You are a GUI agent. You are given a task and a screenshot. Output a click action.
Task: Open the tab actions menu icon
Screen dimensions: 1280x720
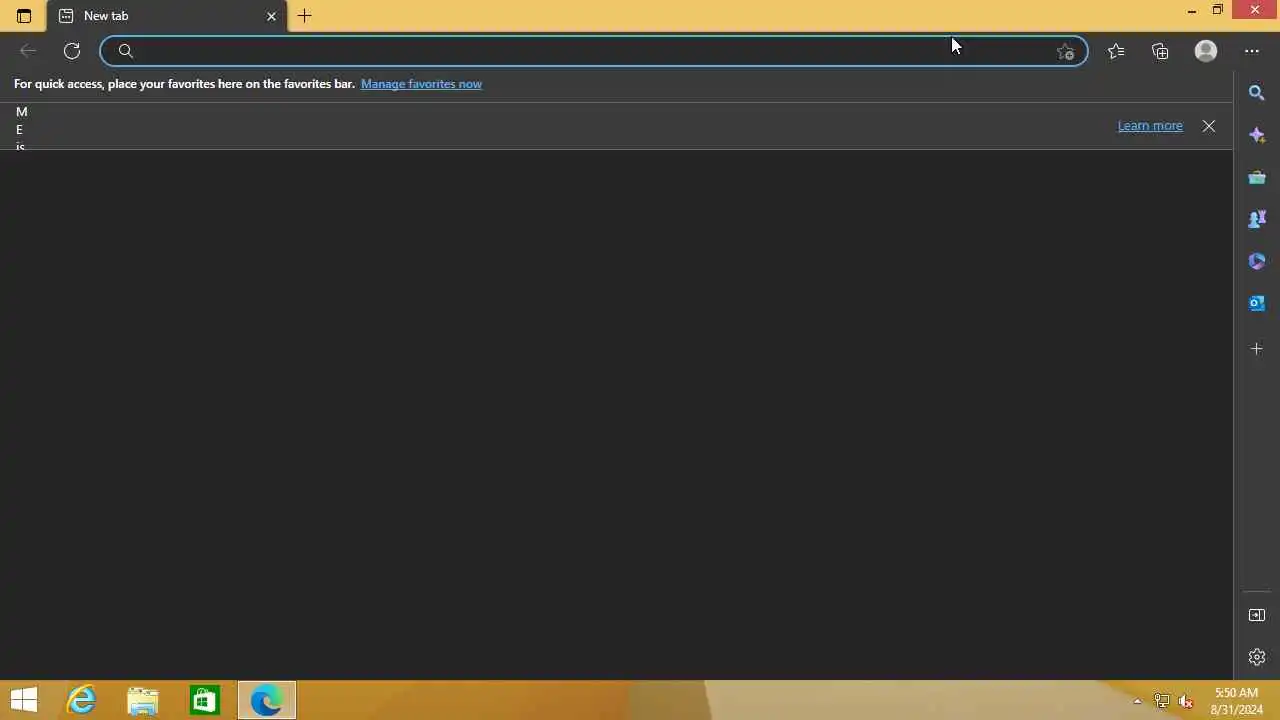(x=24, y=16)
